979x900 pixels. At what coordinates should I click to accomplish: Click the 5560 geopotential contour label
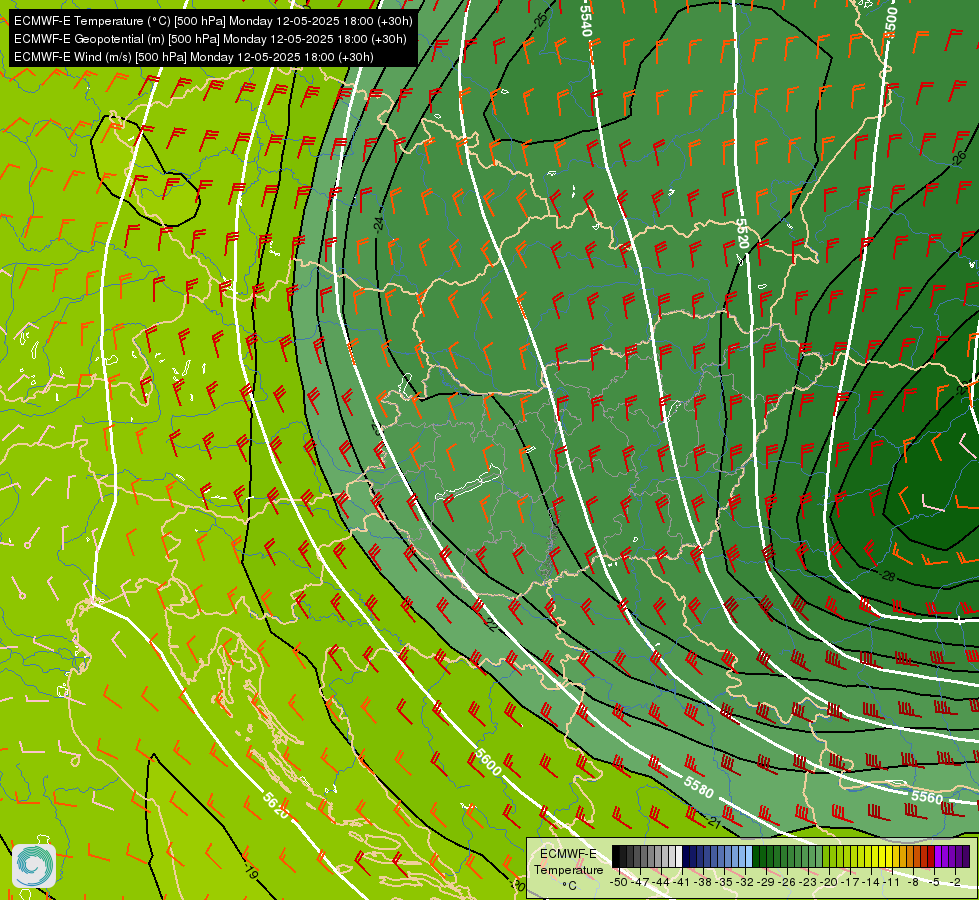click(927, 796)
